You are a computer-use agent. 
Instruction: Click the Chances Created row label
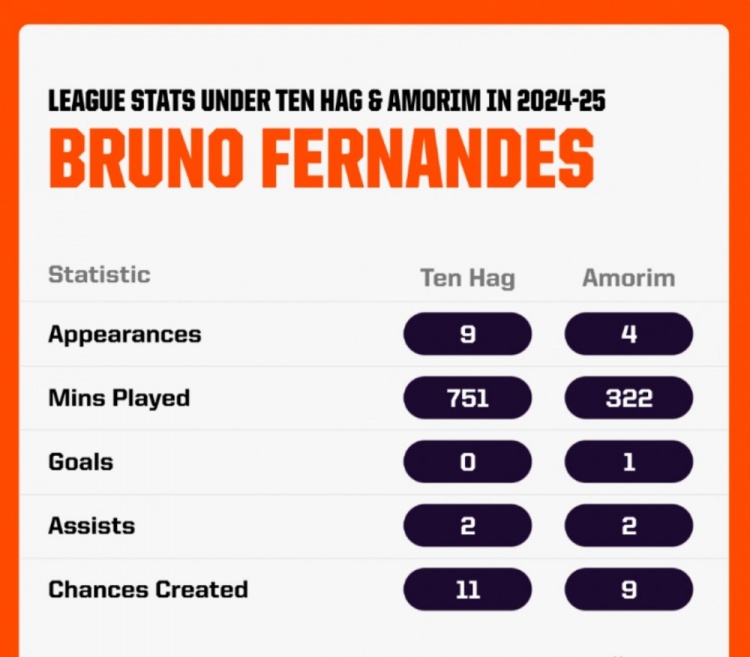[147, 590]
